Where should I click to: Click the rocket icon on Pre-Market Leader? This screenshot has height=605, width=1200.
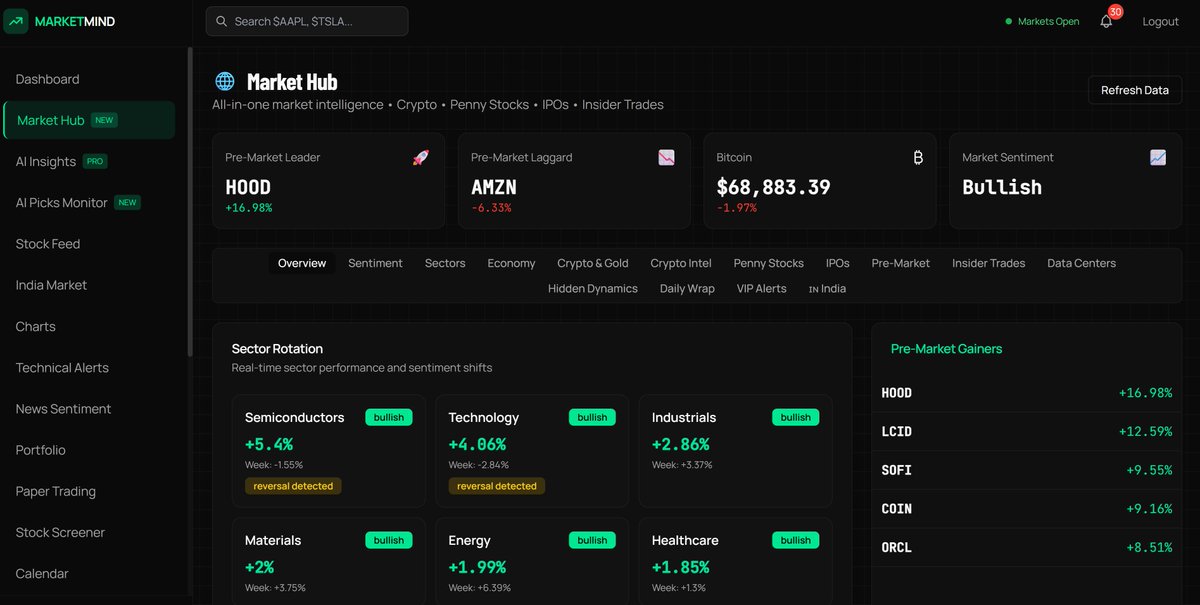[x=421, y=157]
